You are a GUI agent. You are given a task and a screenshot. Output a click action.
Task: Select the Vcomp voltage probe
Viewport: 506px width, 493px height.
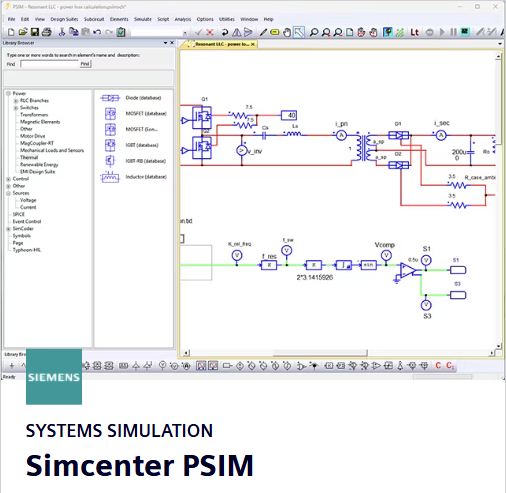coord(386,256)
